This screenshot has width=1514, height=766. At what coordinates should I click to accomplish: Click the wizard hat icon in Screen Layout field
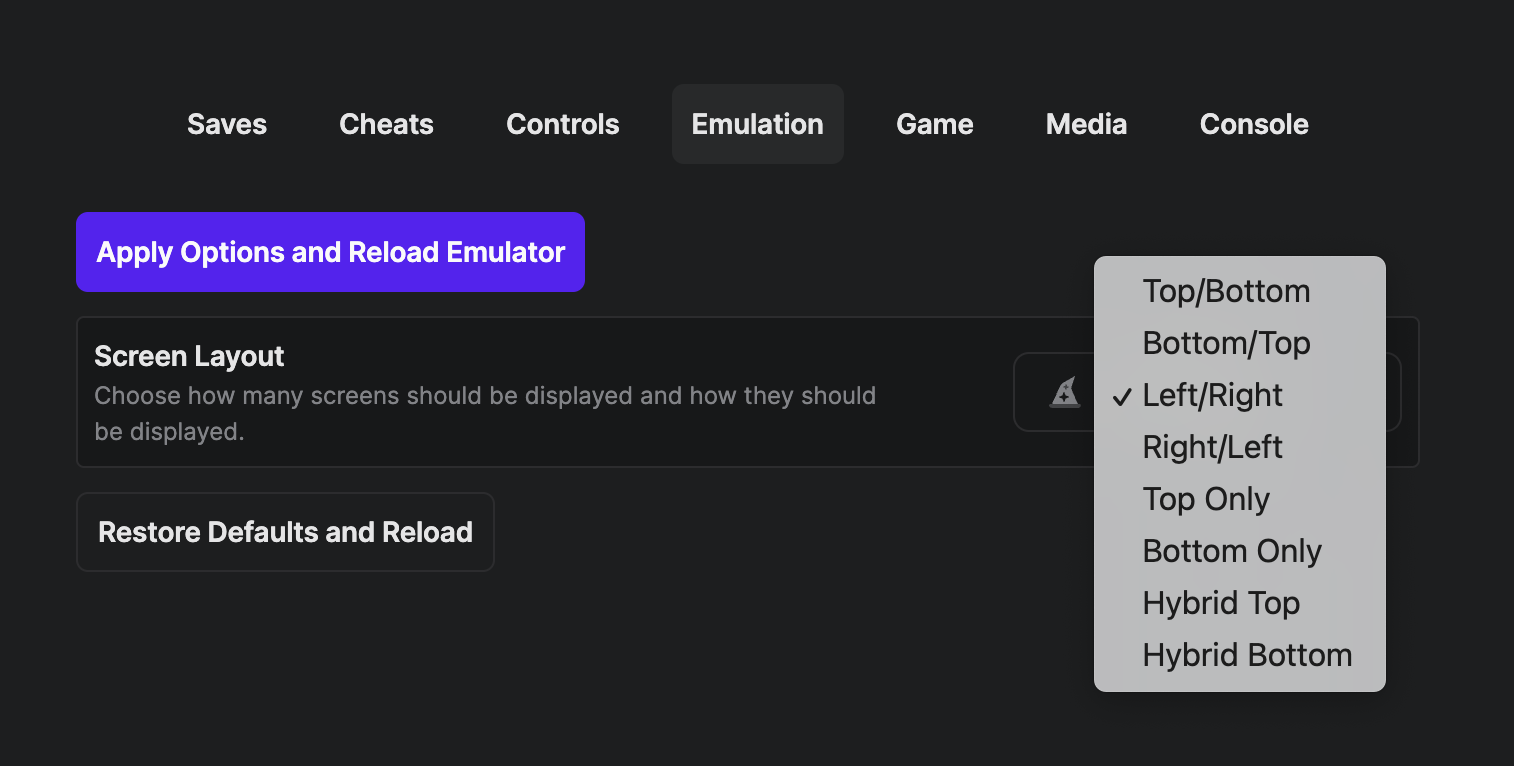(x=1065, y=393)
